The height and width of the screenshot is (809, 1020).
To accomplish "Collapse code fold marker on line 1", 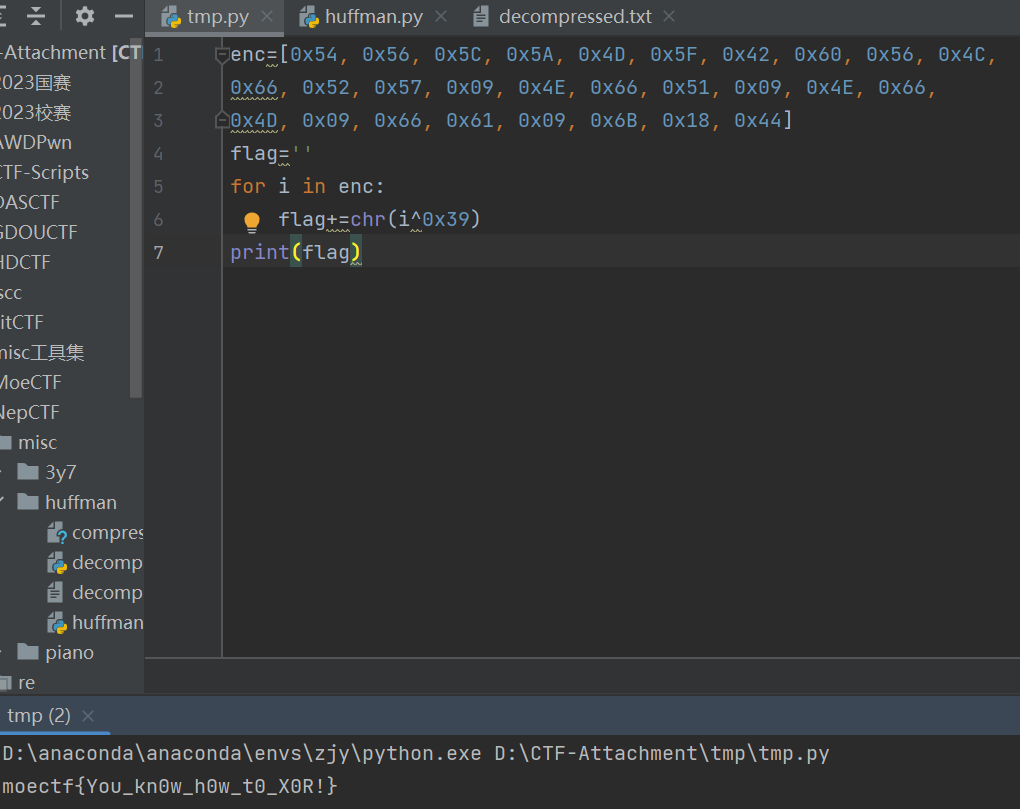I will tap(222, 55).
